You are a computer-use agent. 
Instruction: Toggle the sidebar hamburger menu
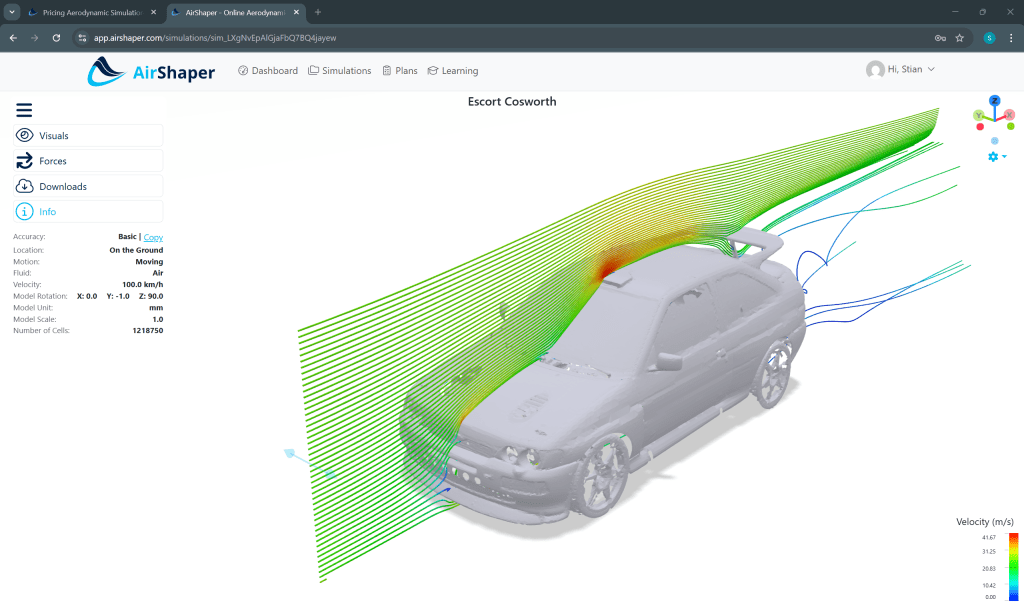[x=23, y=110]
